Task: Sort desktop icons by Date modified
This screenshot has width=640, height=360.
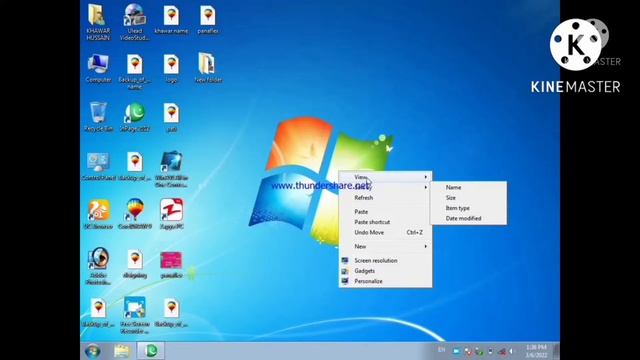Action: tap(469, 218)
